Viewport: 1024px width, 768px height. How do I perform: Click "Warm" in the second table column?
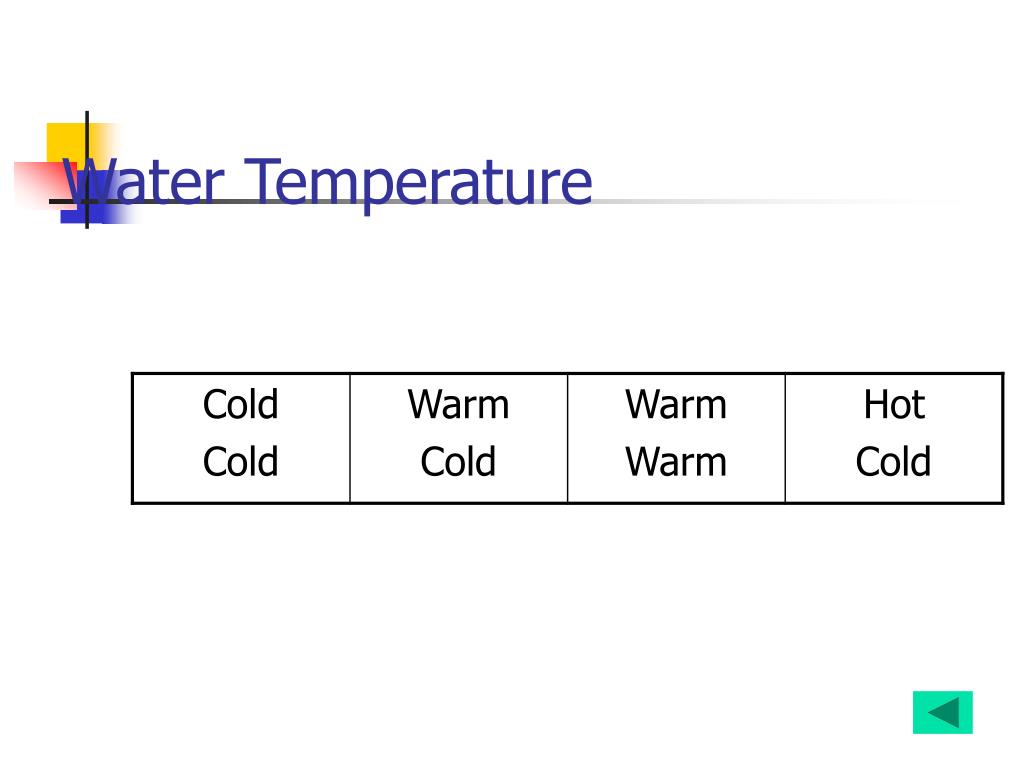point(458,404)
